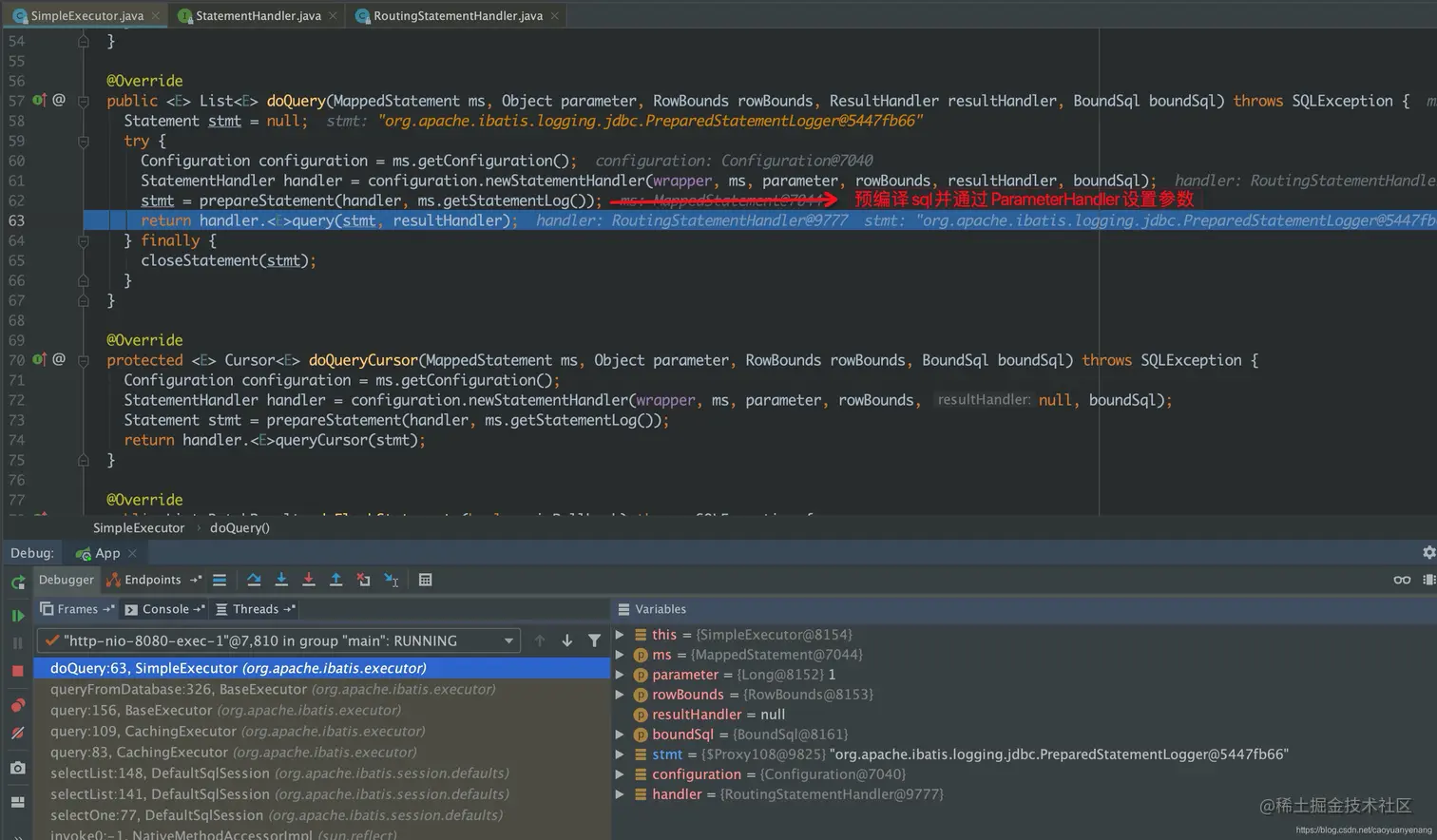Viewport: 1437px width, 840px height.
Task: Expand the 'boundSql' variable
Action: pyautogui.click(x=620, y=735)
